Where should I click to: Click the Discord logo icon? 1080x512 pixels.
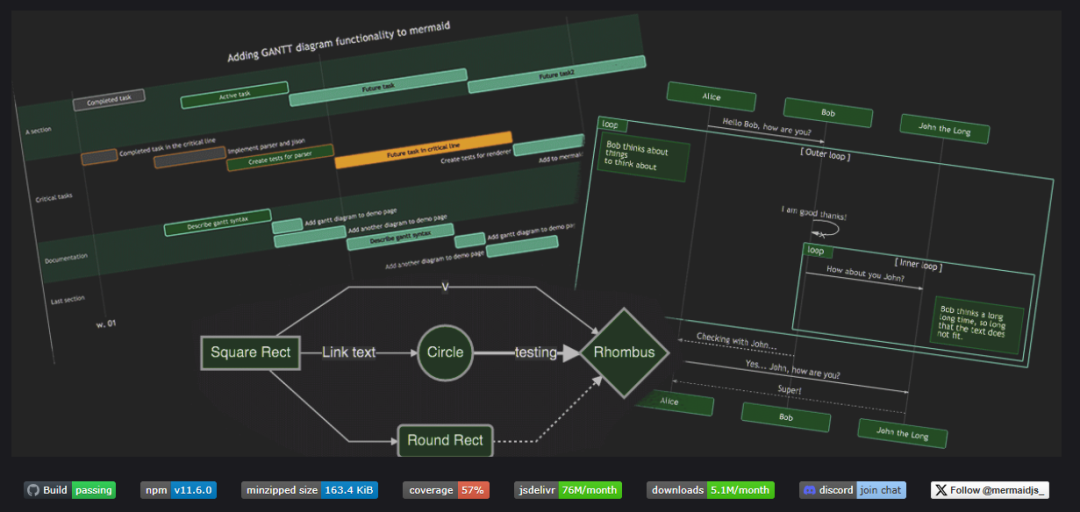tap(809, 491)
